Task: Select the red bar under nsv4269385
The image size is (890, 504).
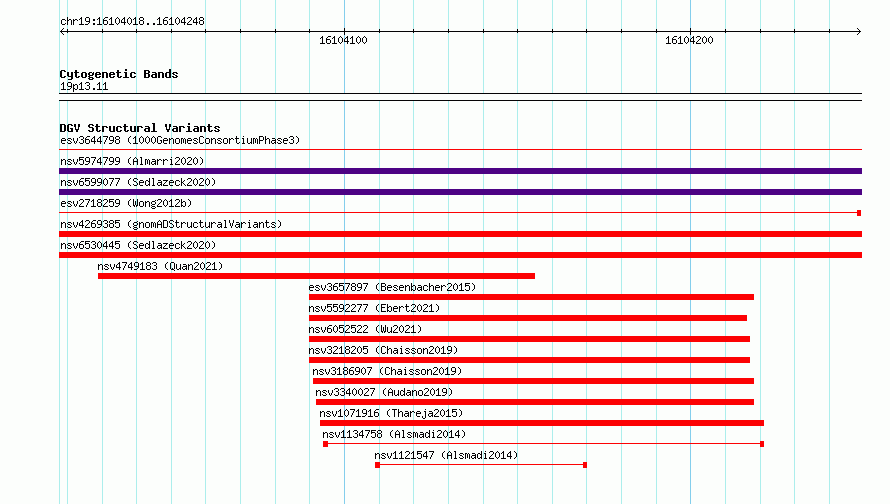Action: click(x=460, y=234)
